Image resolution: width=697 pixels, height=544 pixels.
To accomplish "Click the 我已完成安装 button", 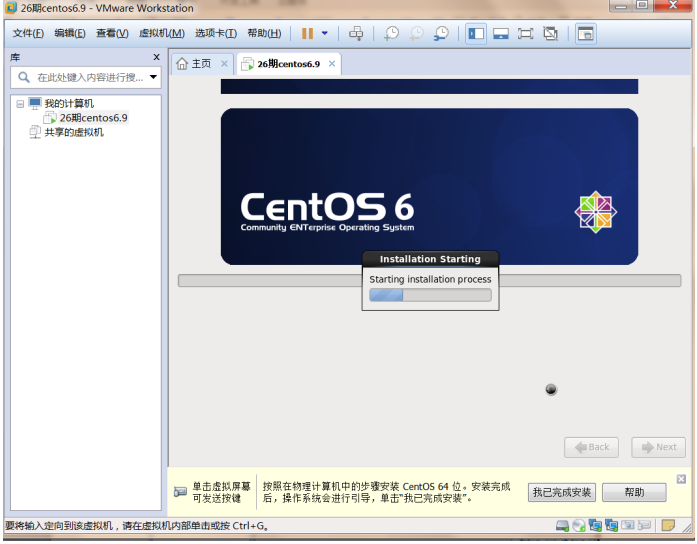I will coord(562,492).
